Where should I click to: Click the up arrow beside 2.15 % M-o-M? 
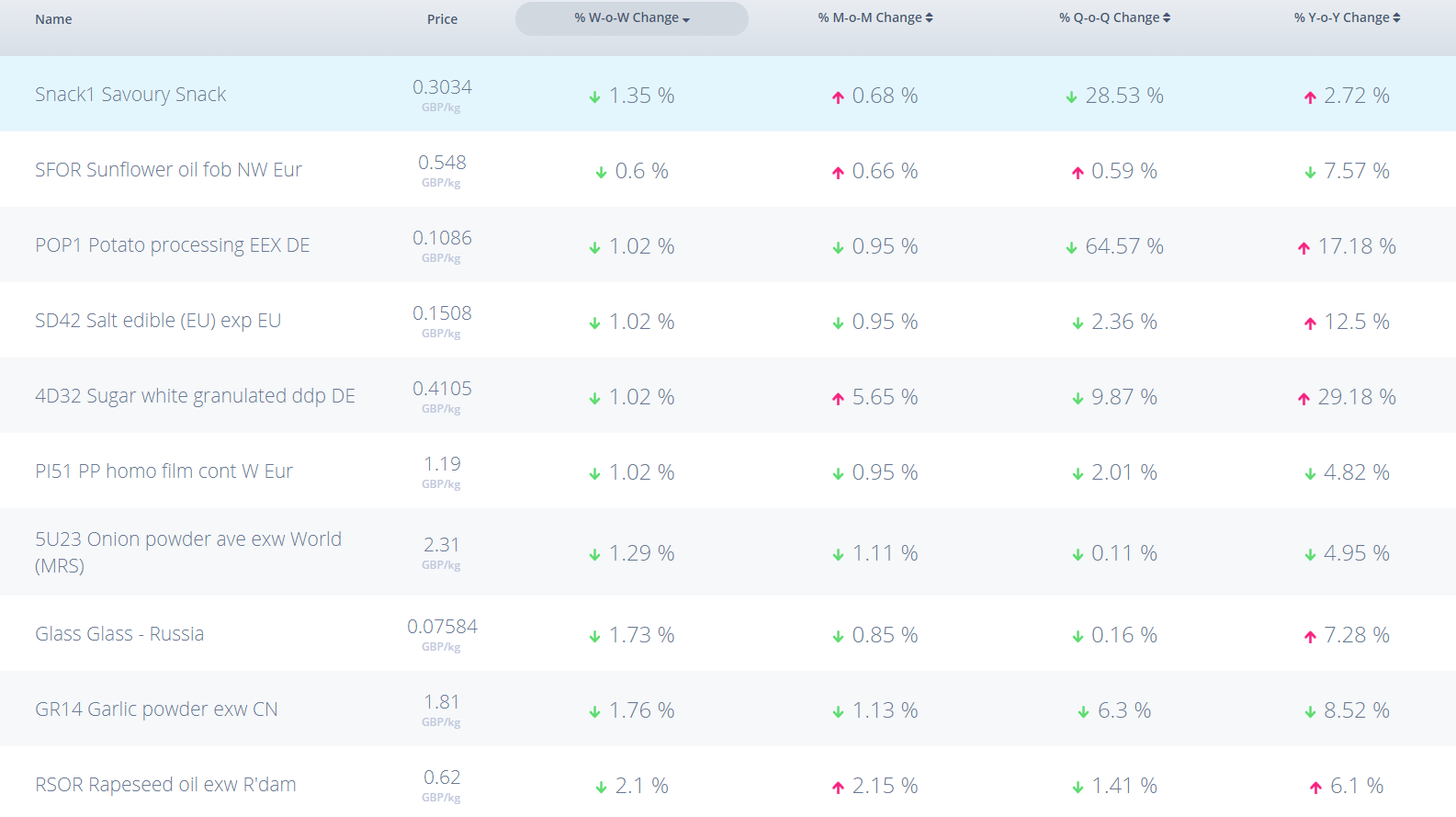(838, 788)
